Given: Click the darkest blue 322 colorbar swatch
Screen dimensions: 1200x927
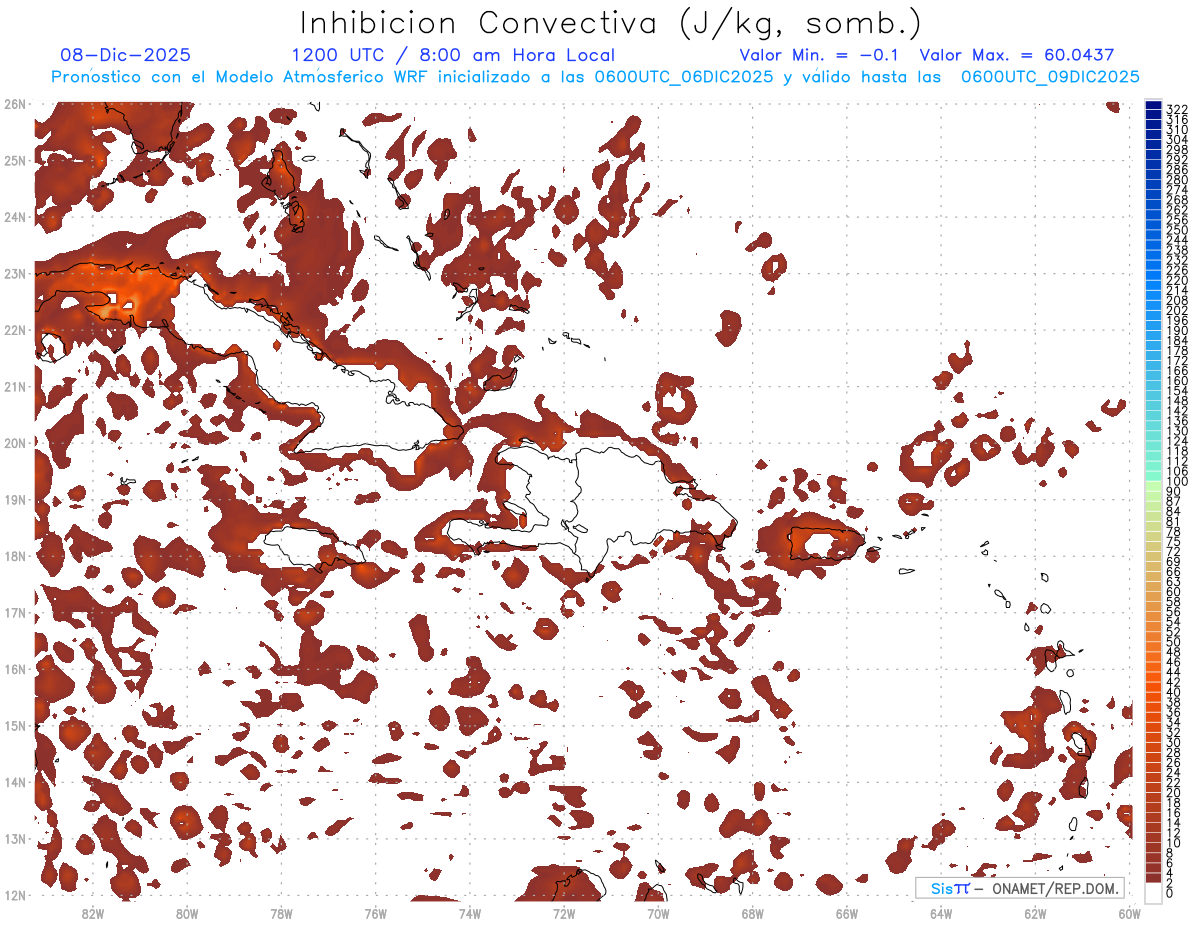Looking at the screenshot, I should pyautogui.click(x=1153, y=105).
